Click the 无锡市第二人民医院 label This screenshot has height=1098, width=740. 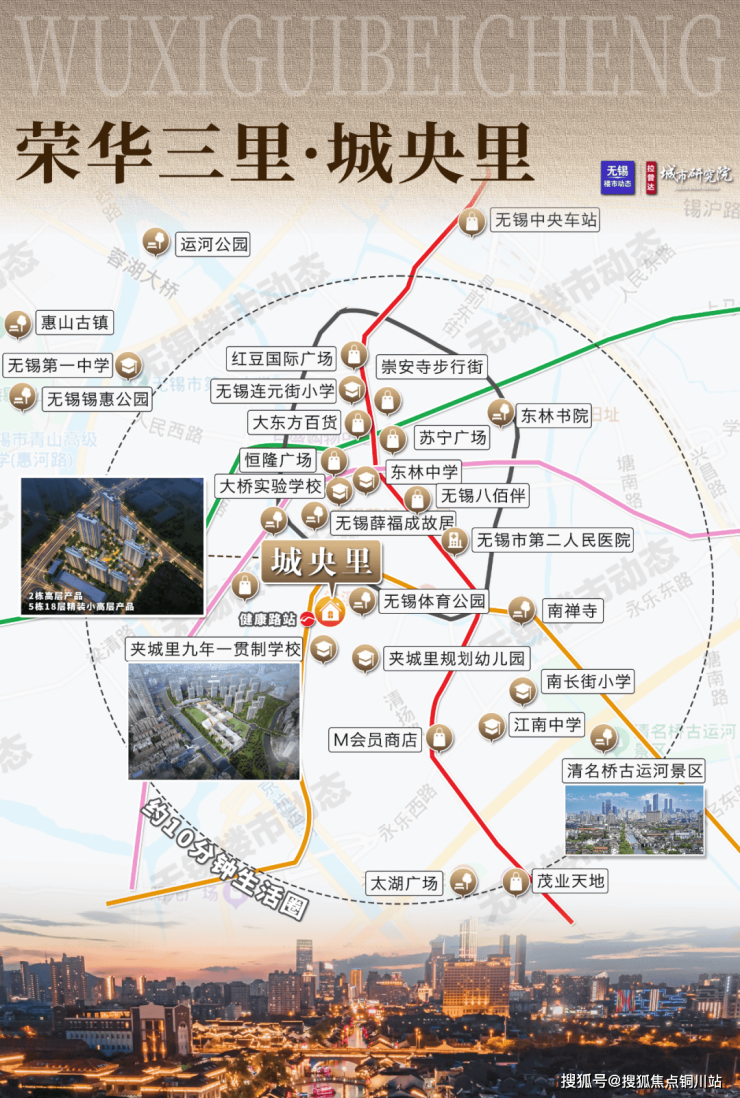[x=552, y=540]
